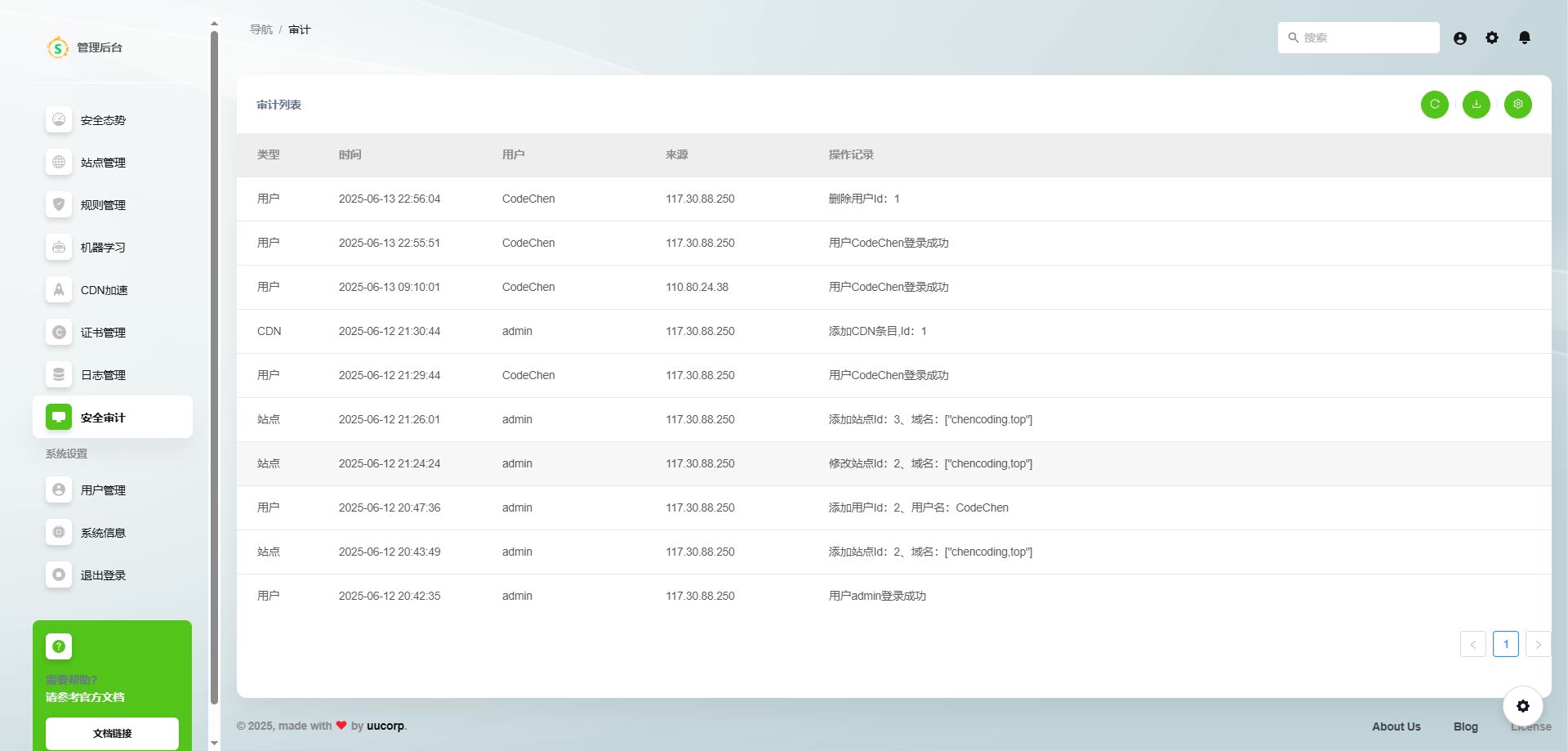Click the uucorp footer link

coord(385,726)
